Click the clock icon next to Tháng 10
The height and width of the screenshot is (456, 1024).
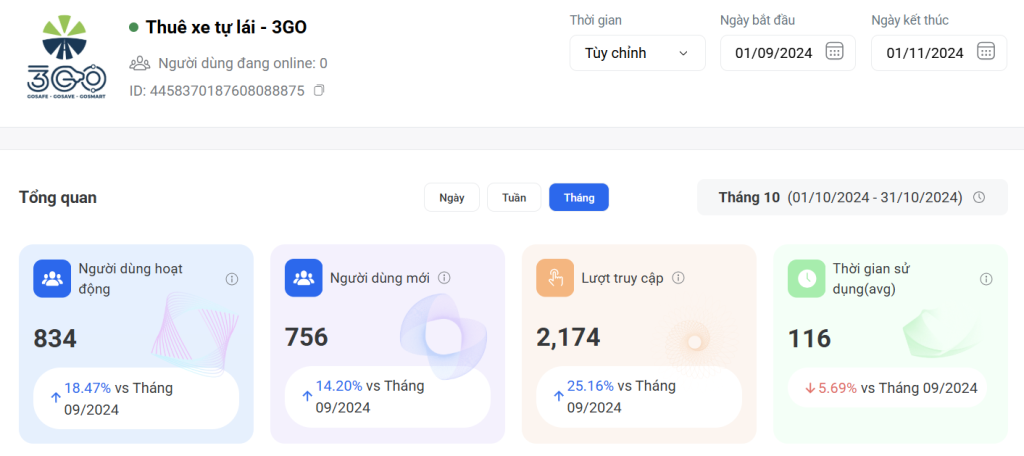[979, 197]
